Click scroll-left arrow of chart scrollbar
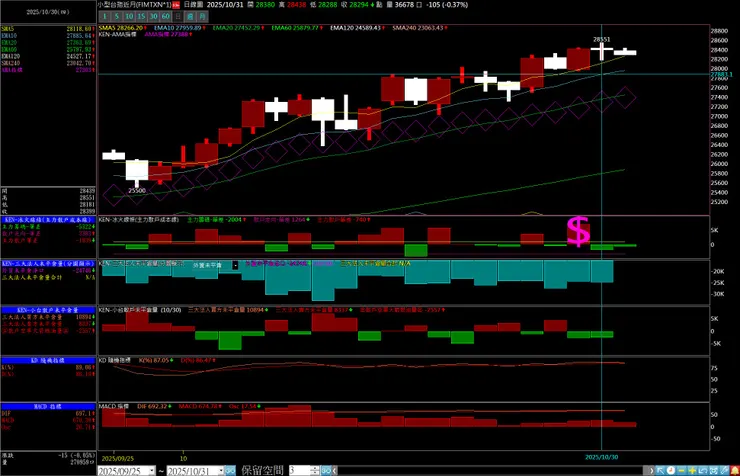740x476 pixels. 335,470
